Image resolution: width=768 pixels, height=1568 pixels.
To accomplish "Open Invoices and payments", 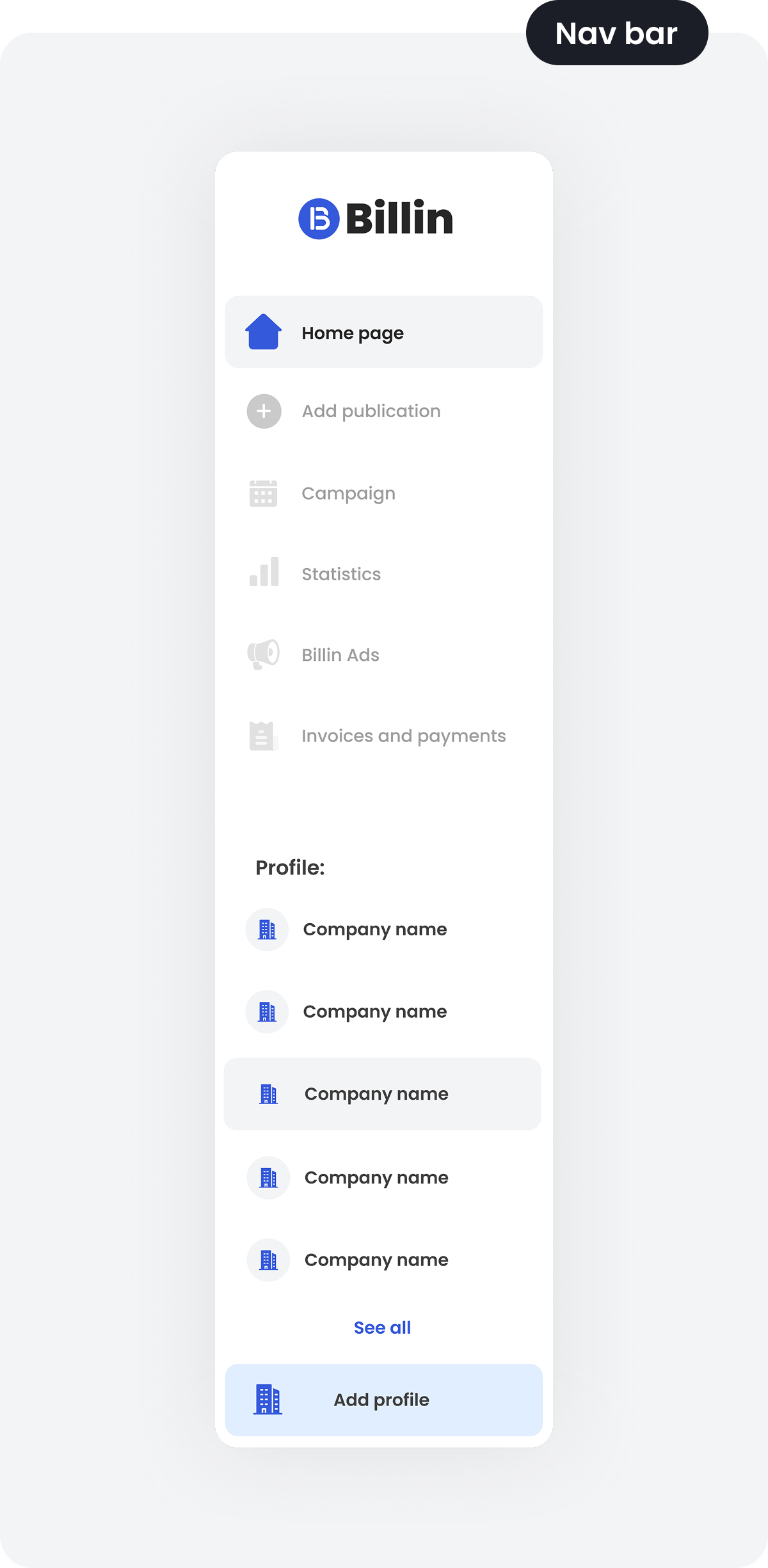I will (403, 736).
